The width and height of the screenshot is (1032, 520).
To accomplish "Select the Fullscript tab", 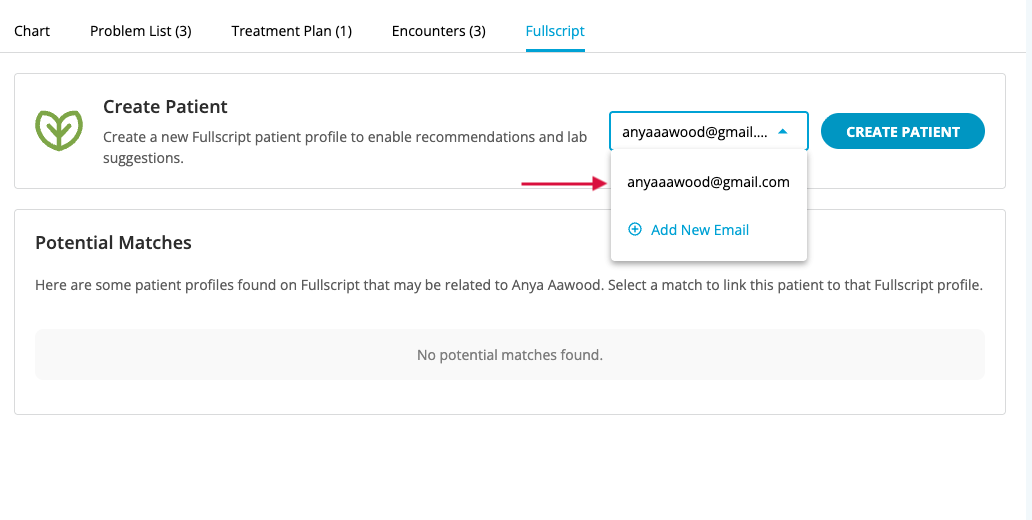I will pos(555,31).
